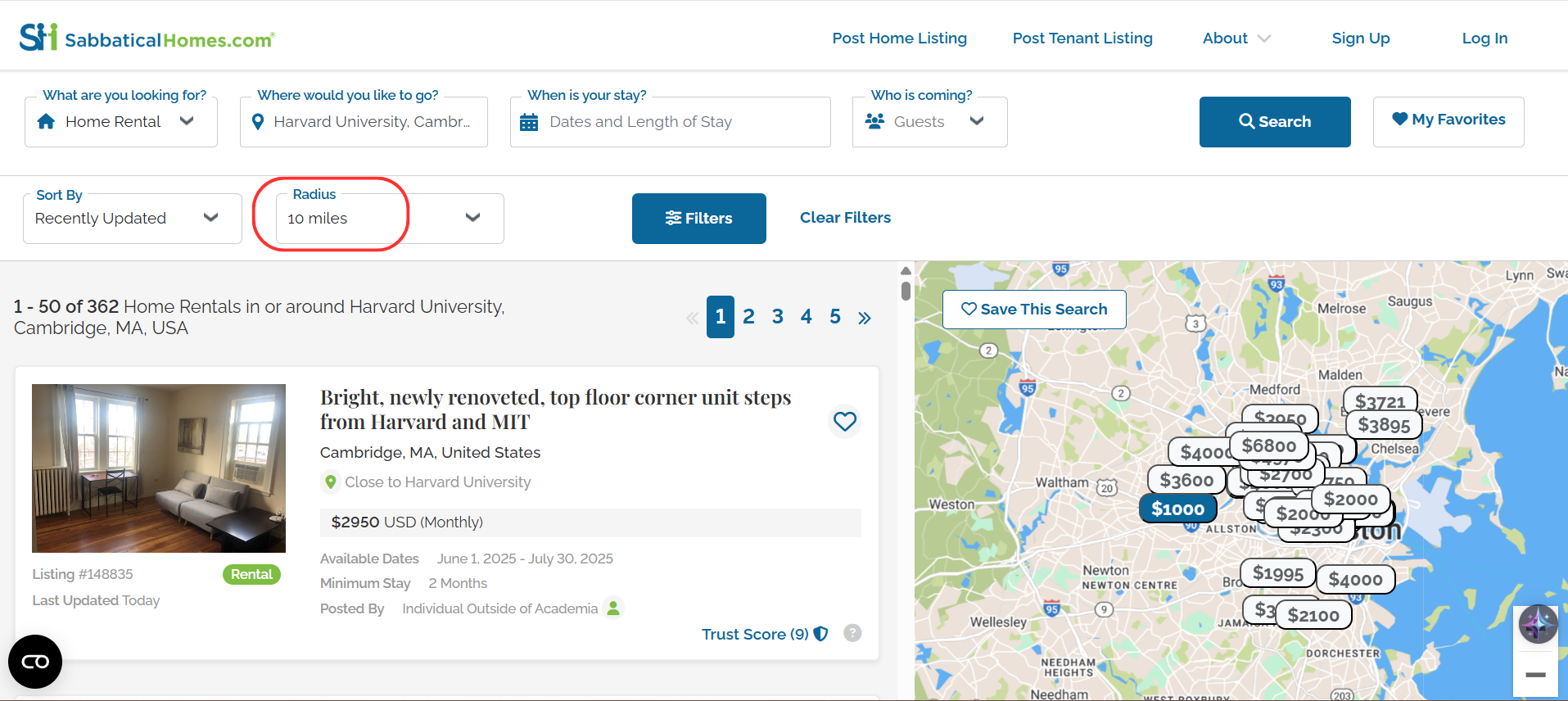Favorite the listing with the heart icon

(844, 422)
